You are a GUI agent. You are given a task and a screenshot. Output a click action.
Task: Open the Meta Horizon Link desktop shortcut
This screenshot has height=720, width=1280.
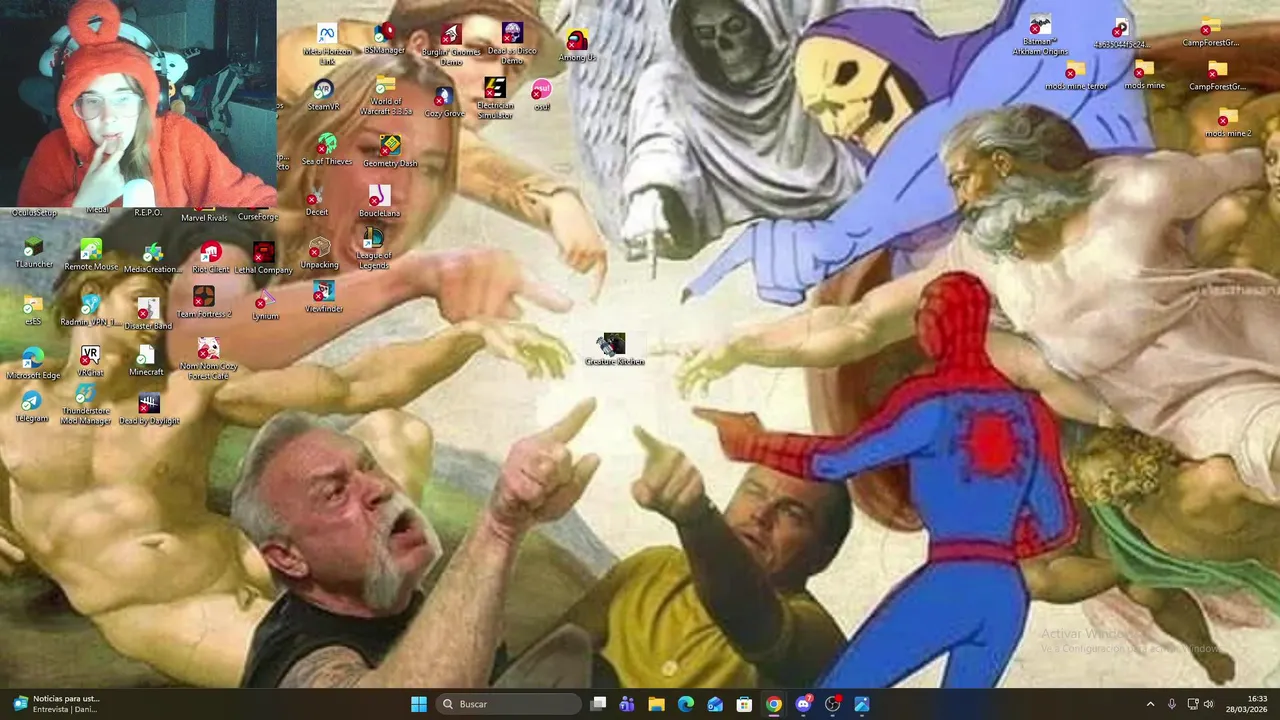326,44
